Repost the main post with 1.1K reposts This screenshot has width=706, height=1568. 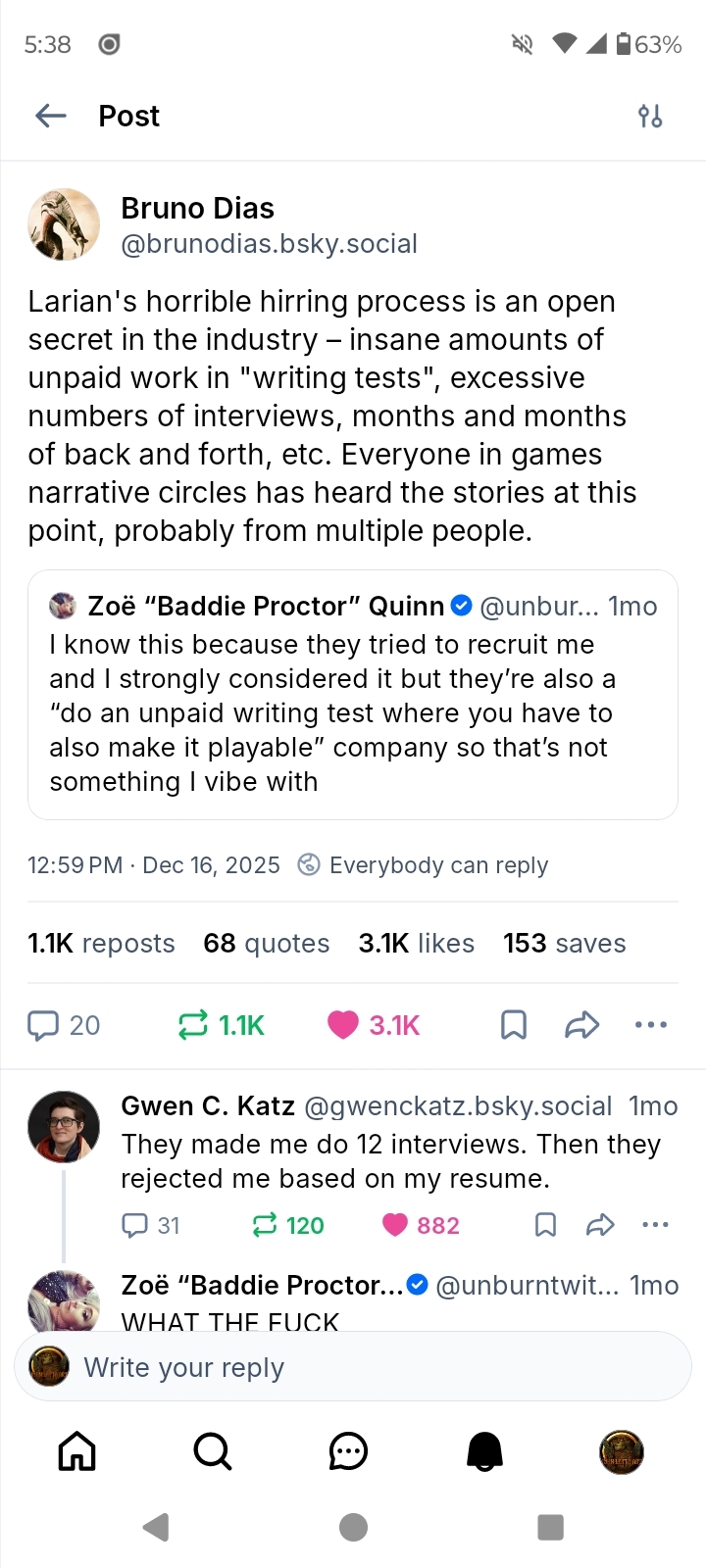pos(193,1025)
